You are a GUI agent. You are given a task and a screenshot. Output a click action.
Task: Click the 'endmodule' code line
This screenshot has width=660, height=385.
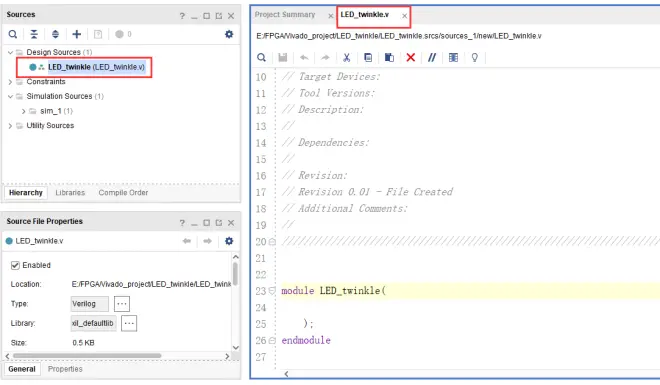[x=306, y=340]
